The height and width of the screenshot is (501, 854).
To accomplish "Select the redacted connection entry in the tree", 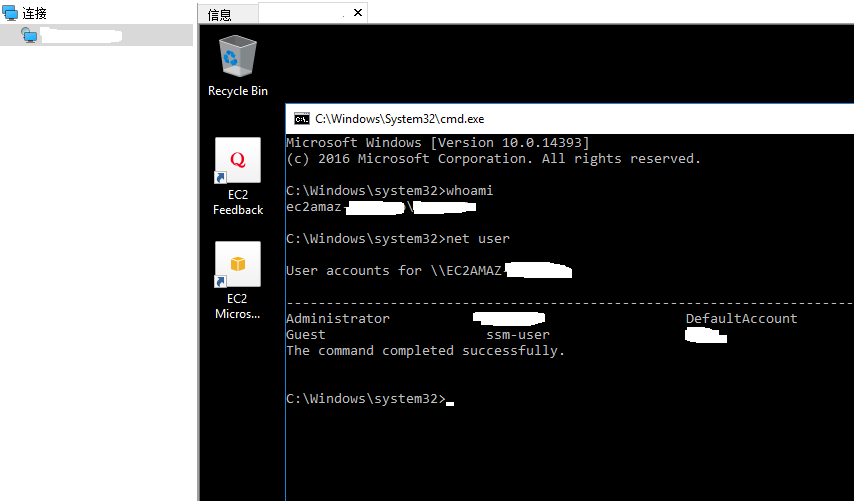I will (x=96, y=35).
